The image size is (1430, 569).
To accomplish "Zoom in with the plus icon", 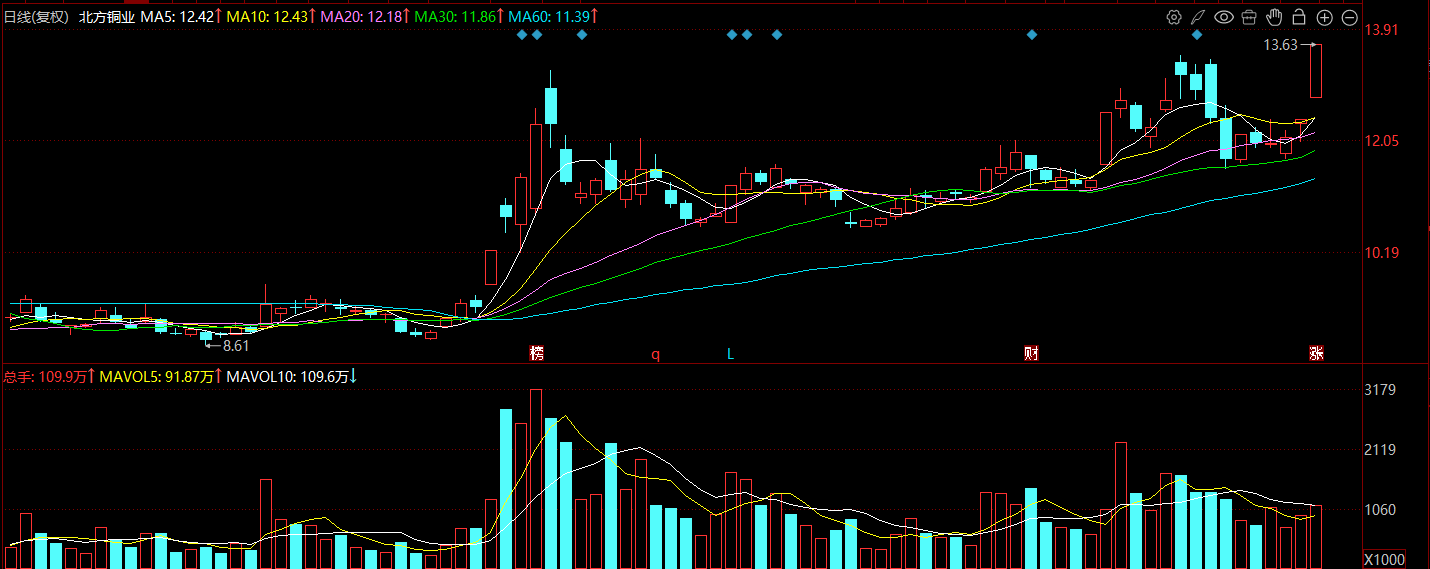I will tap(1324, 17).
